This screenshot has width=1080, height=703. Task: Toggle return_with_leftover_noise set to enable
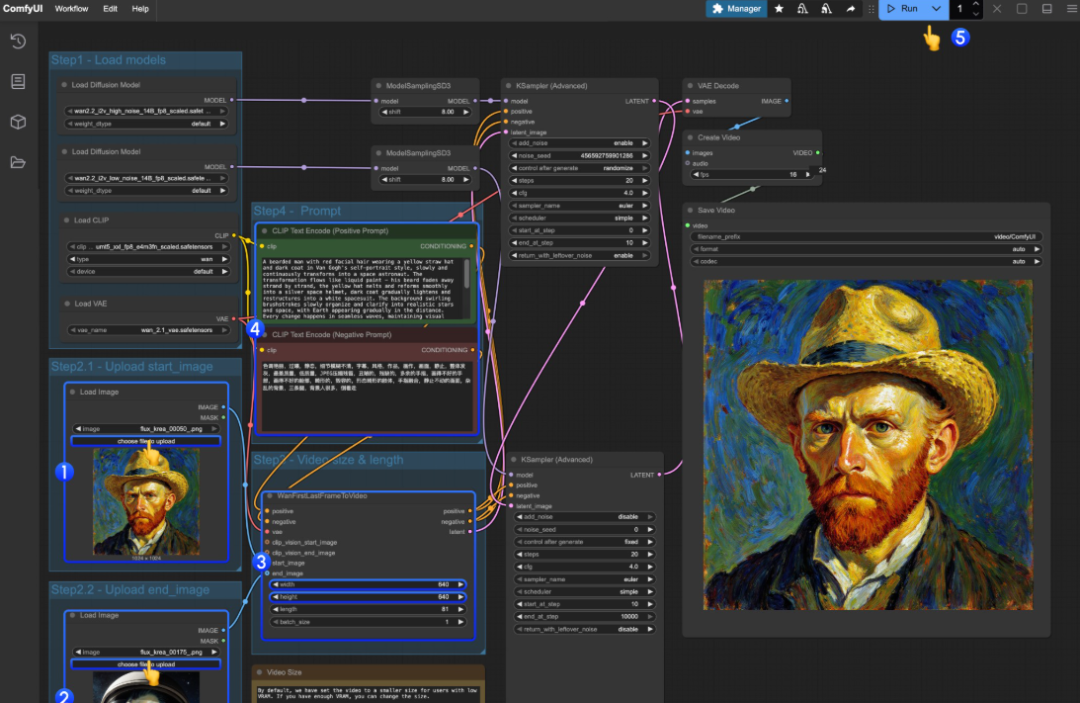point(580,255)
